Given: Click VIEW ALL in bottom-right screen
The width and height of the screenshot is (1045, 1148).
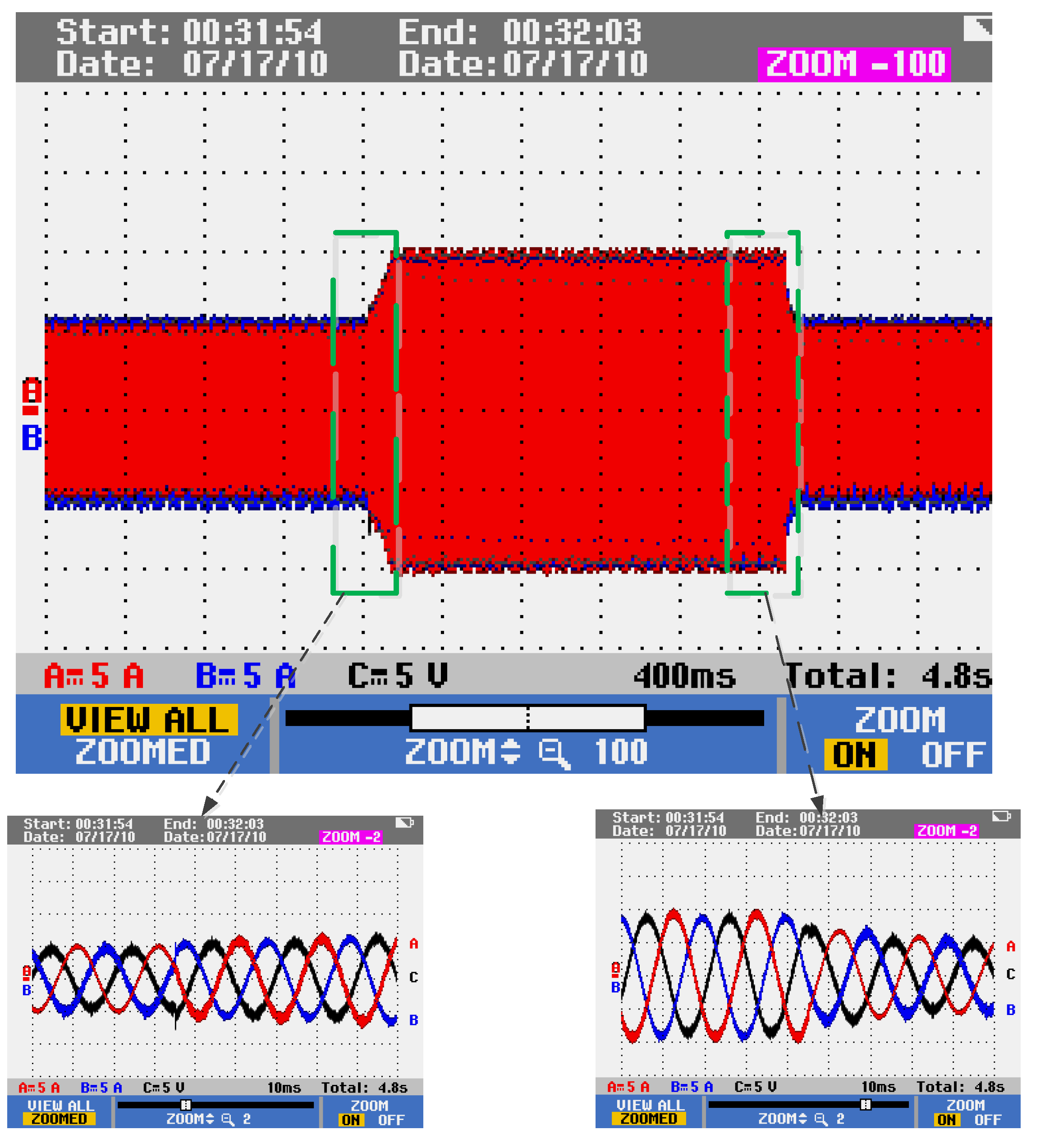Looking at the screenshot, I should (649, 1104).
